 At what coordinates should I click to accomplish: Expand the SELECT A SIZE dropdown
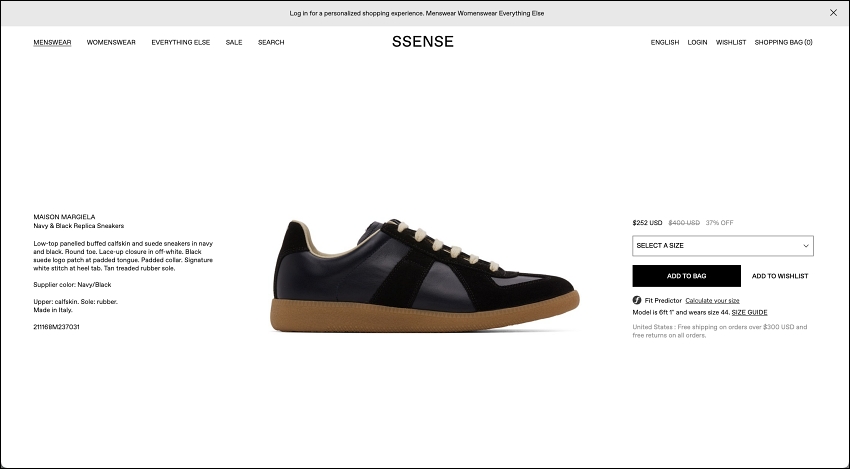[722, 246]
